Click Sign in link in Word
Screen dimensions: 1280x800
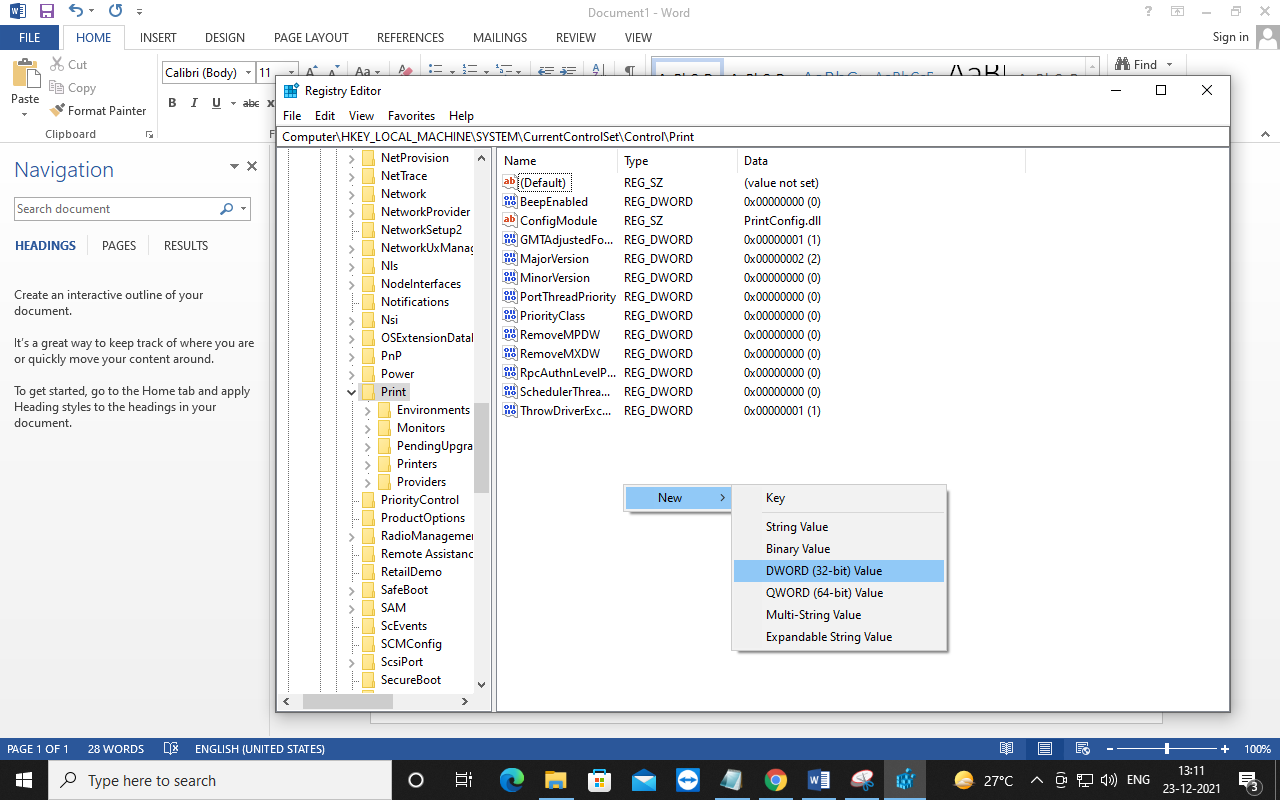click(x=1230, y=37)
